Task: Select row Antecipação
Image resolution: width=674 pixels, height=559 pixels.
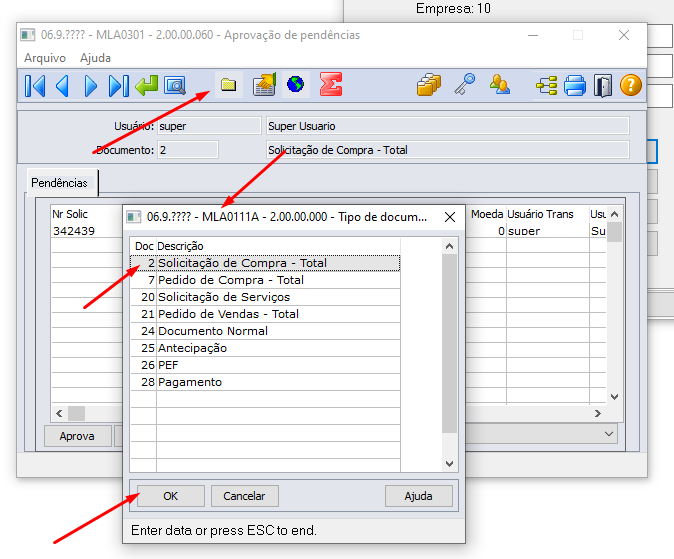Action: [x=265, y=348]
